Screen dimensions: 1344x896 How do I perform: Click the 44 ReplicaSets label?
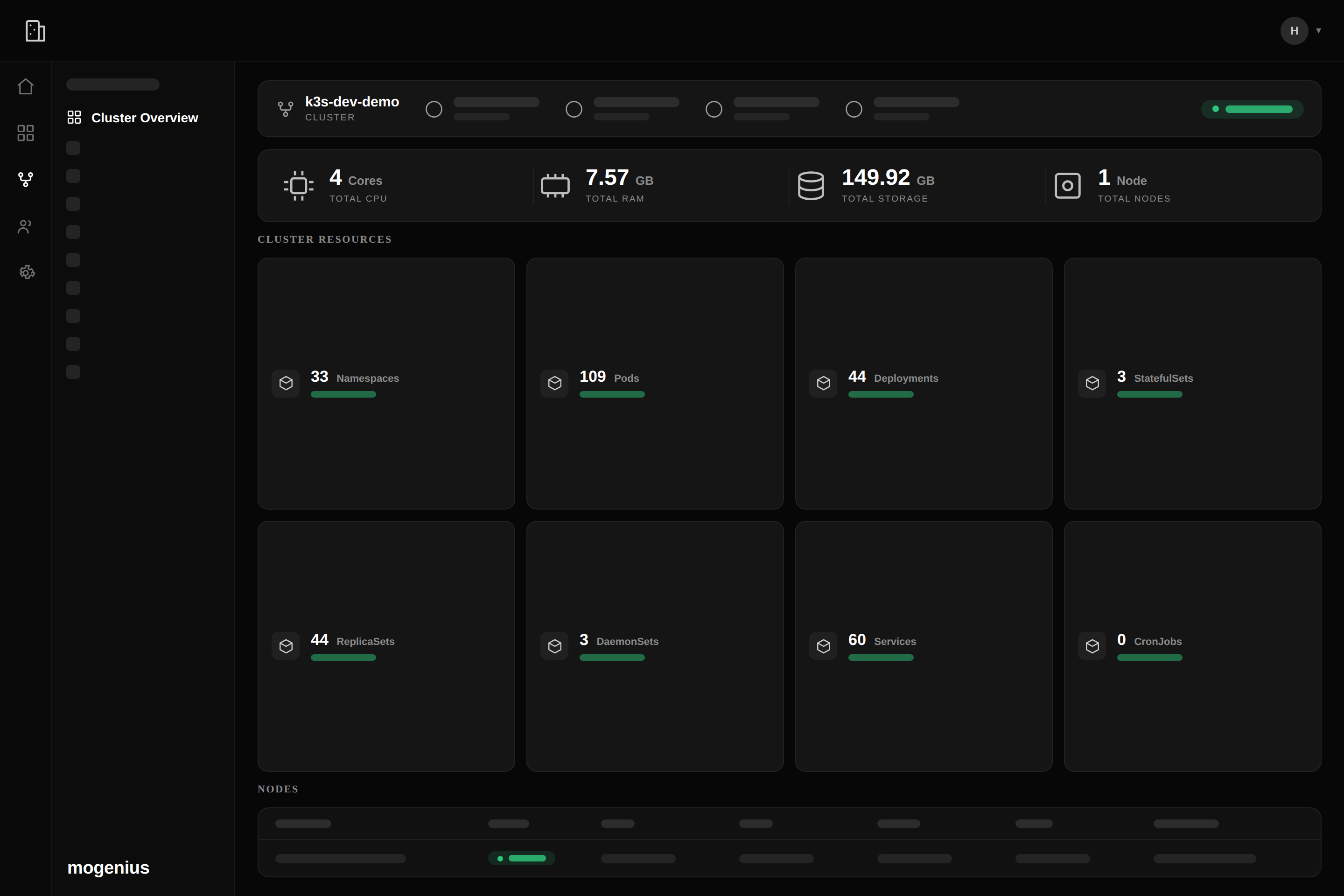click(x=353, y=640)
